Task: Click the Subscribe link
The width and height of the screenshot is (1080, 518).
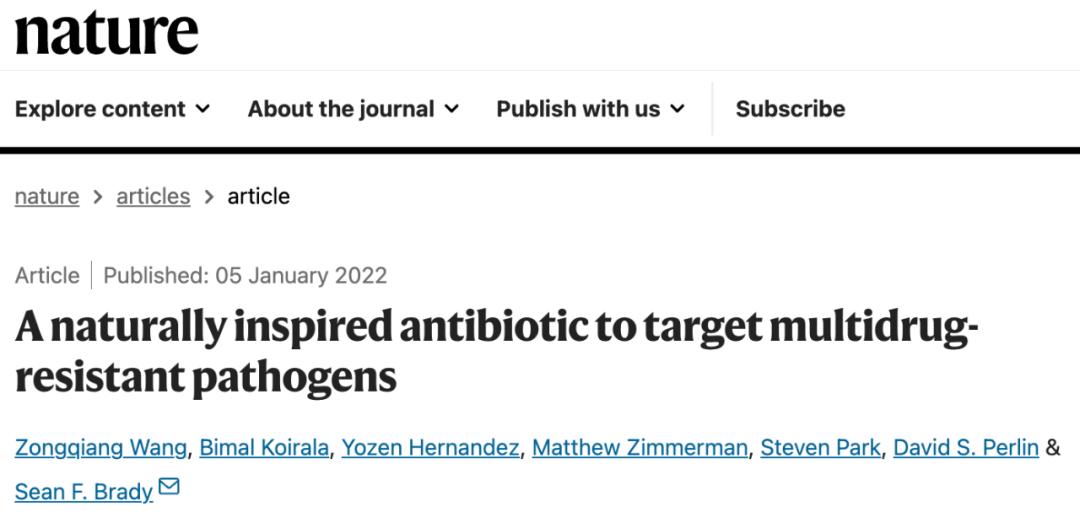Action: click(x=790, y=109)
